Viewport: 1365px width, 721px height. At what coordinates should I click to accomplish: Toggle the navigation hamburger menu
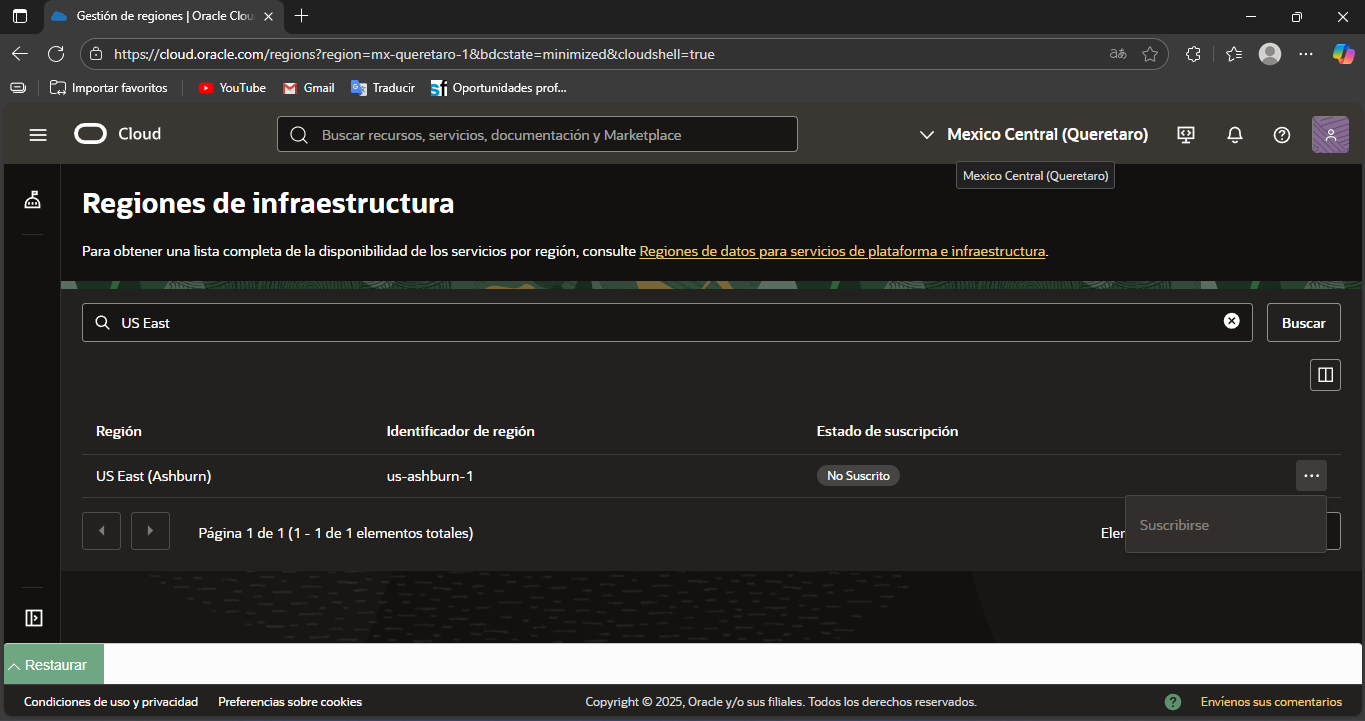[38, 134]
